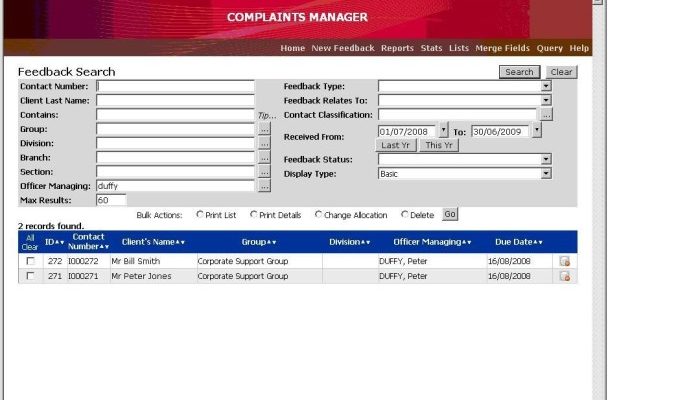Image resolution: width=700 pixels, height=400 pixels.
Task: Open the Received From date picker arrow
Action: (x=444, y=130)
